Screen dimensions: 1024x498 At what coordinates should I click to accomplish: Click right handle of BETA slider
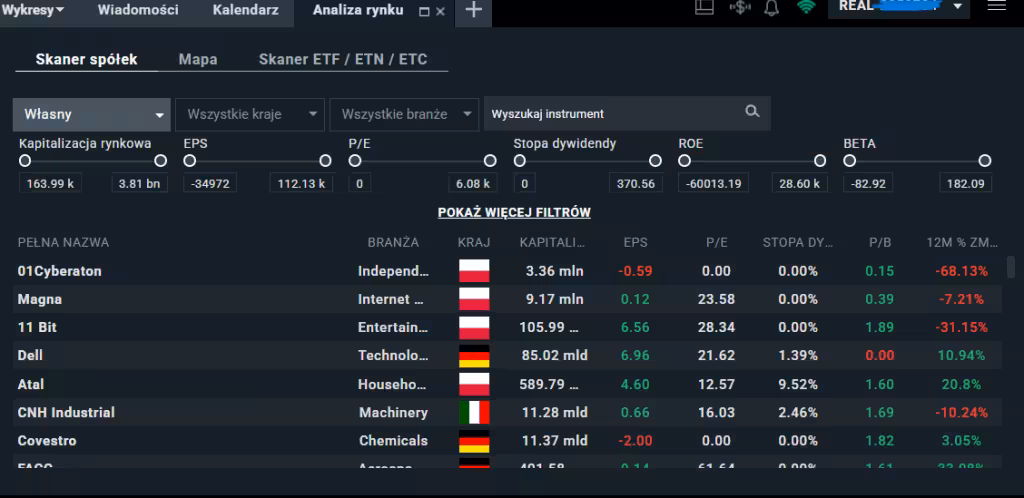tap(985, 161)
